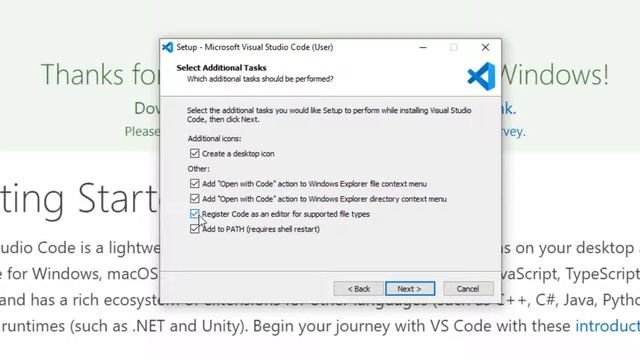Screen dimensions: 640x360
Task: Go to the next setup step
Action: pyautogui.click(x=410, y=289)
